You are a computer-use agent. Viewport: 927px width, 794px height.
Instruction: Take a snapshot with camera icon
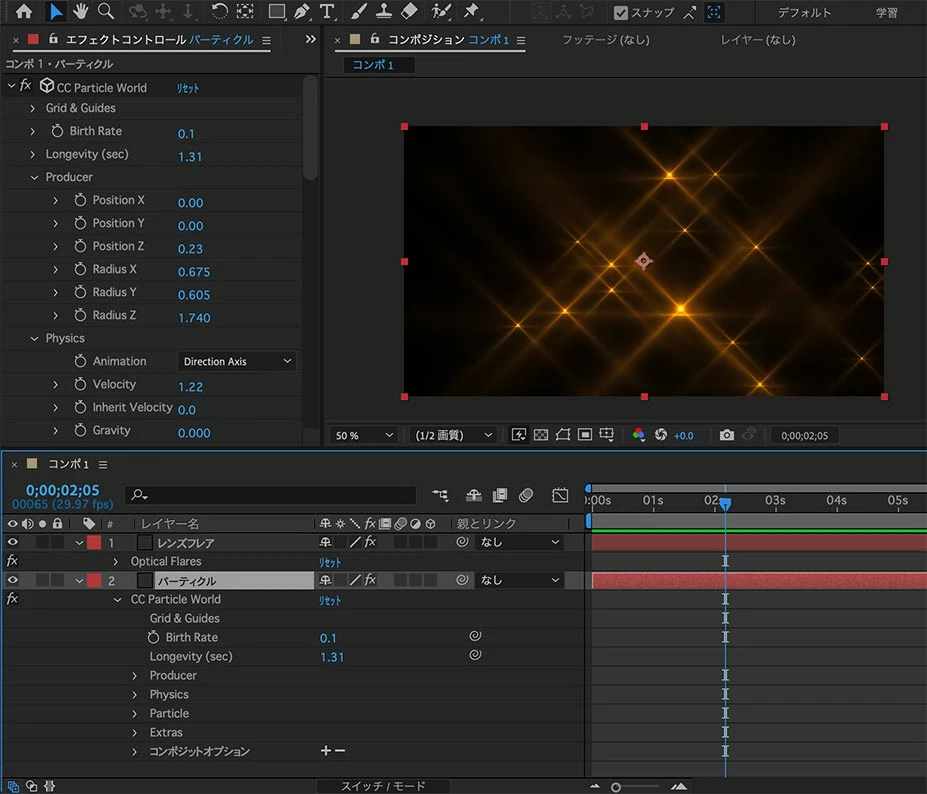[x=727, y=435]
